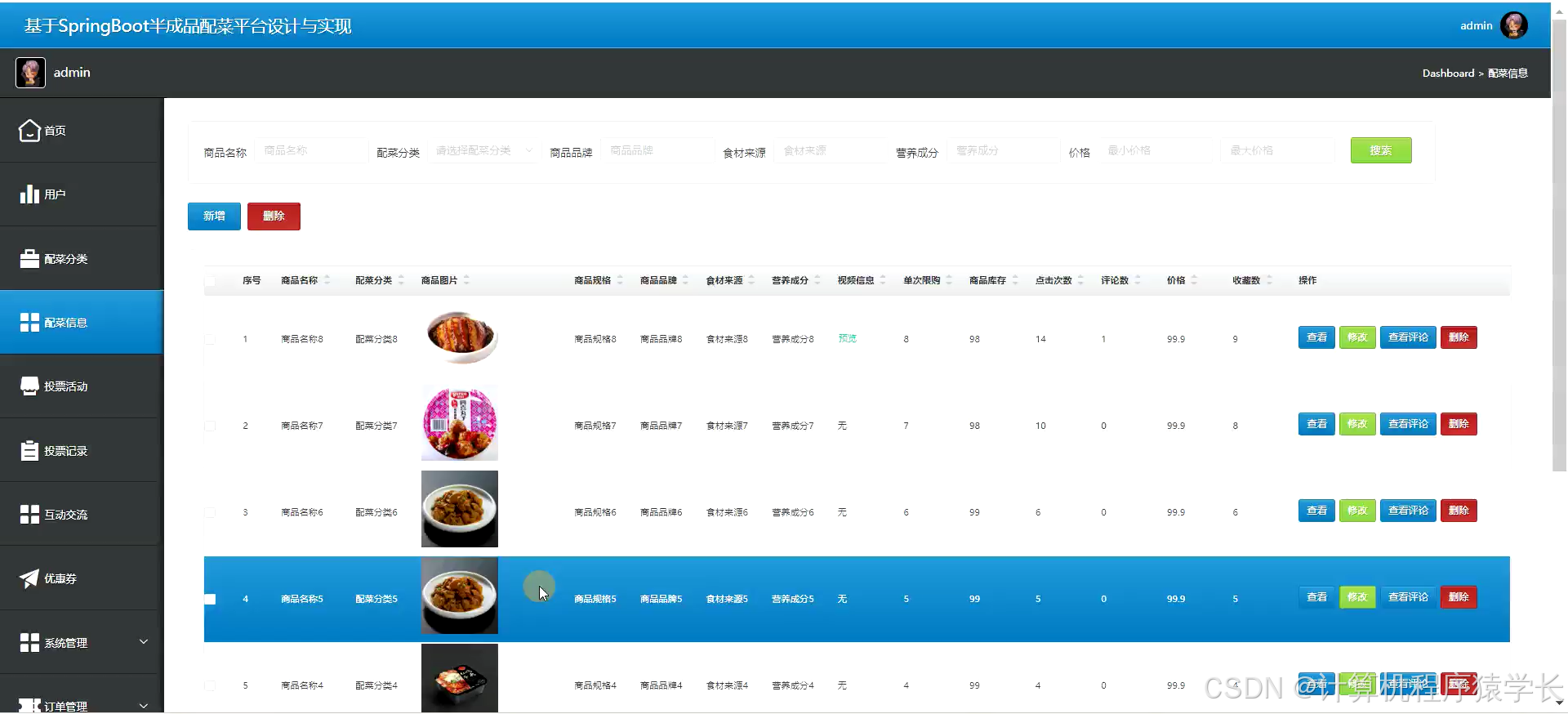Check the row checkbox for 商品名称8

click(210, 339)
